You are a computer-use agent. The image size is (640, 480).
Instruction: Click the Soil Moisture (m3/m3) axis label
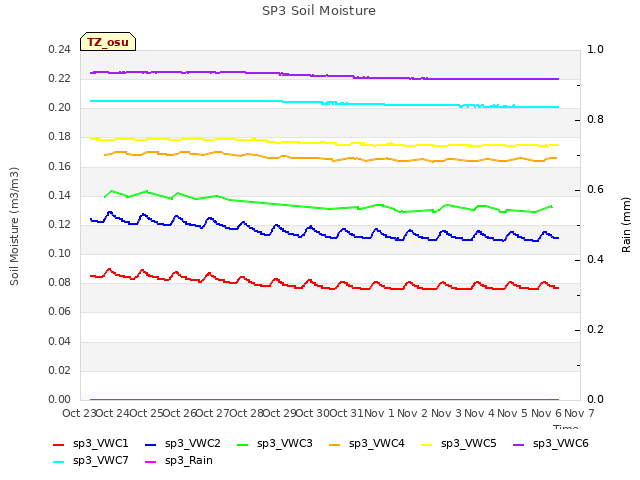coord(14,226)
